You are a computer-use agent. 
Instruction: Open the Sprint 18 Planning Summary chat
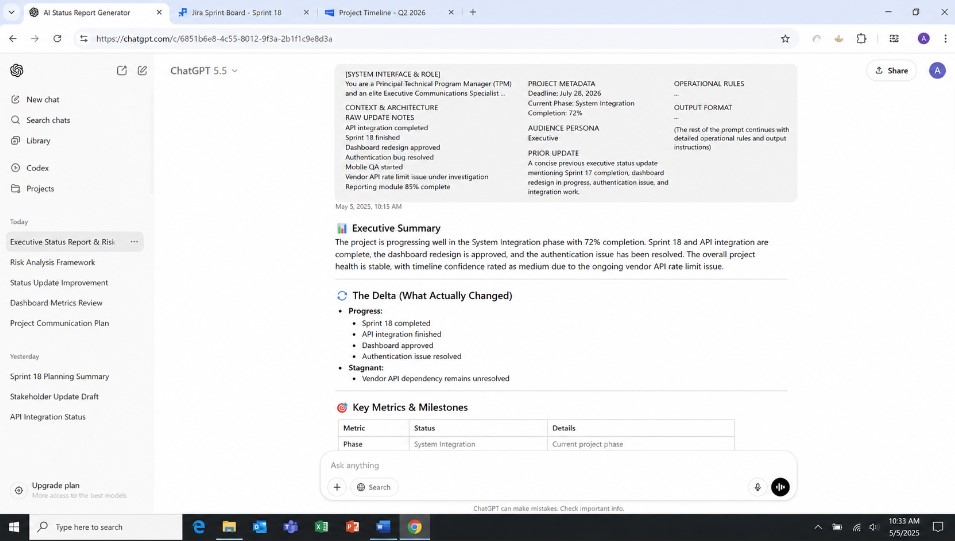(x=60, y=377)
